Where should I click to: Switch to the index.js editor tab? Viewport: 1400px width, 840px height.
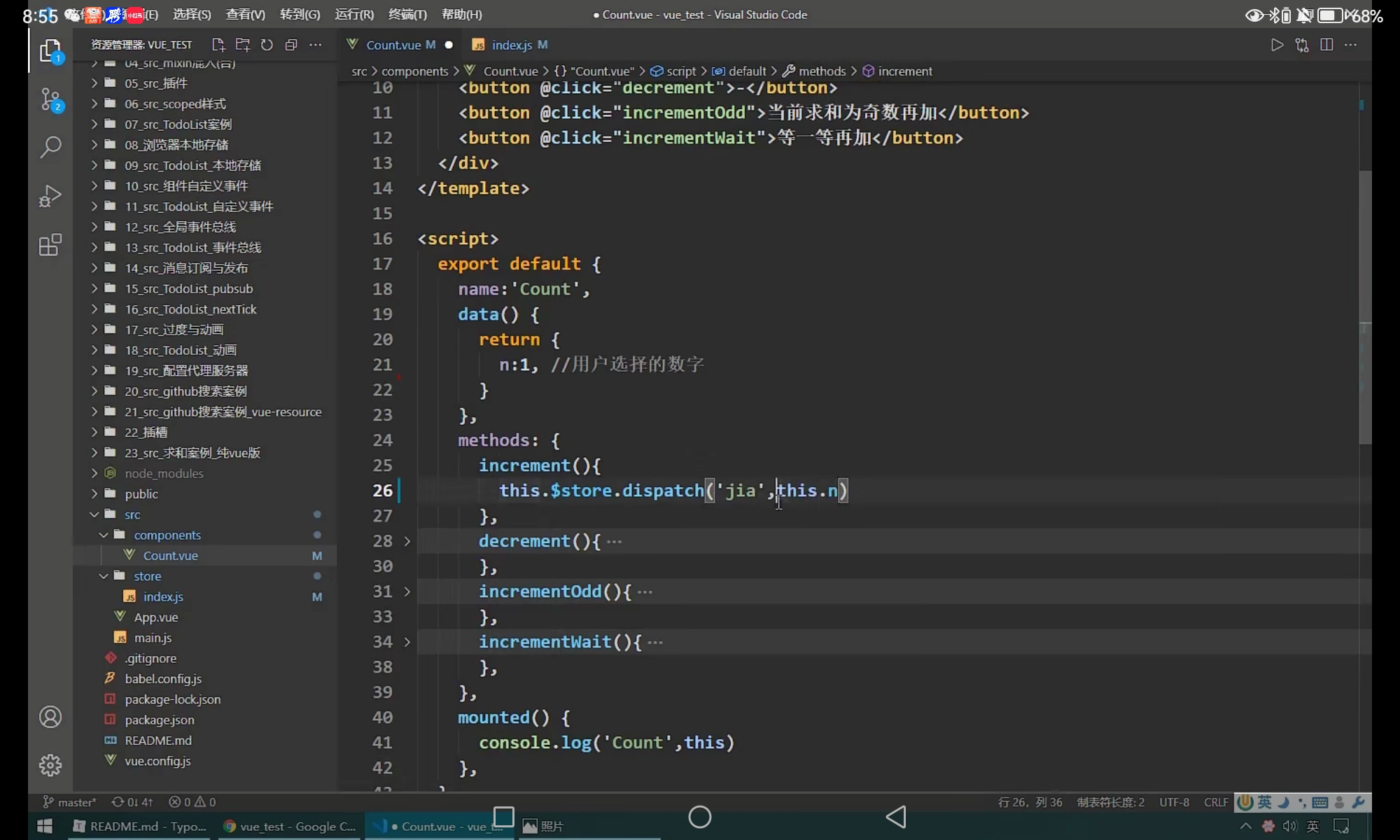click(511, 45)
